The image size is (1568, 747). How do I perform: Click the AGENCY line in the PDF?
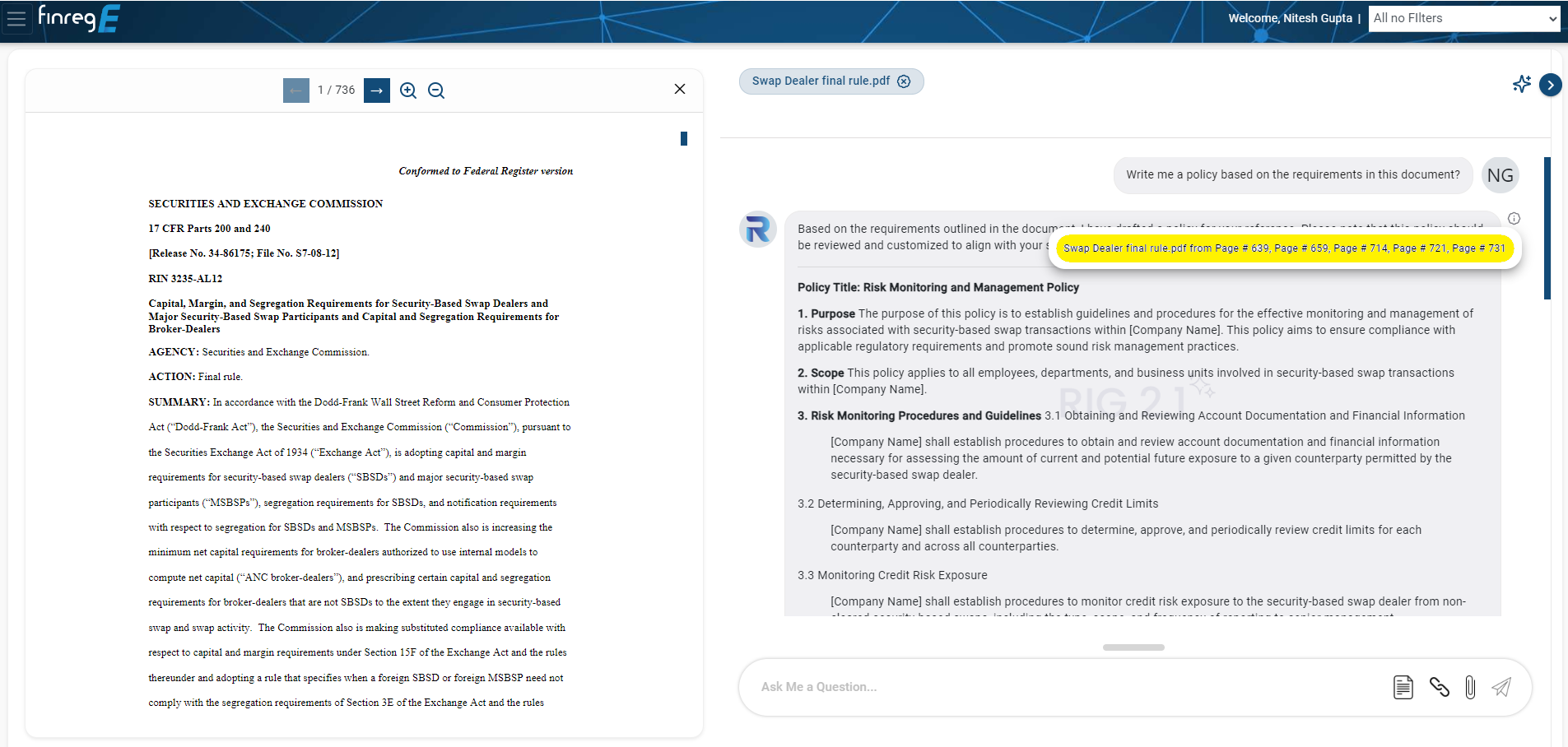pos(258,352)
